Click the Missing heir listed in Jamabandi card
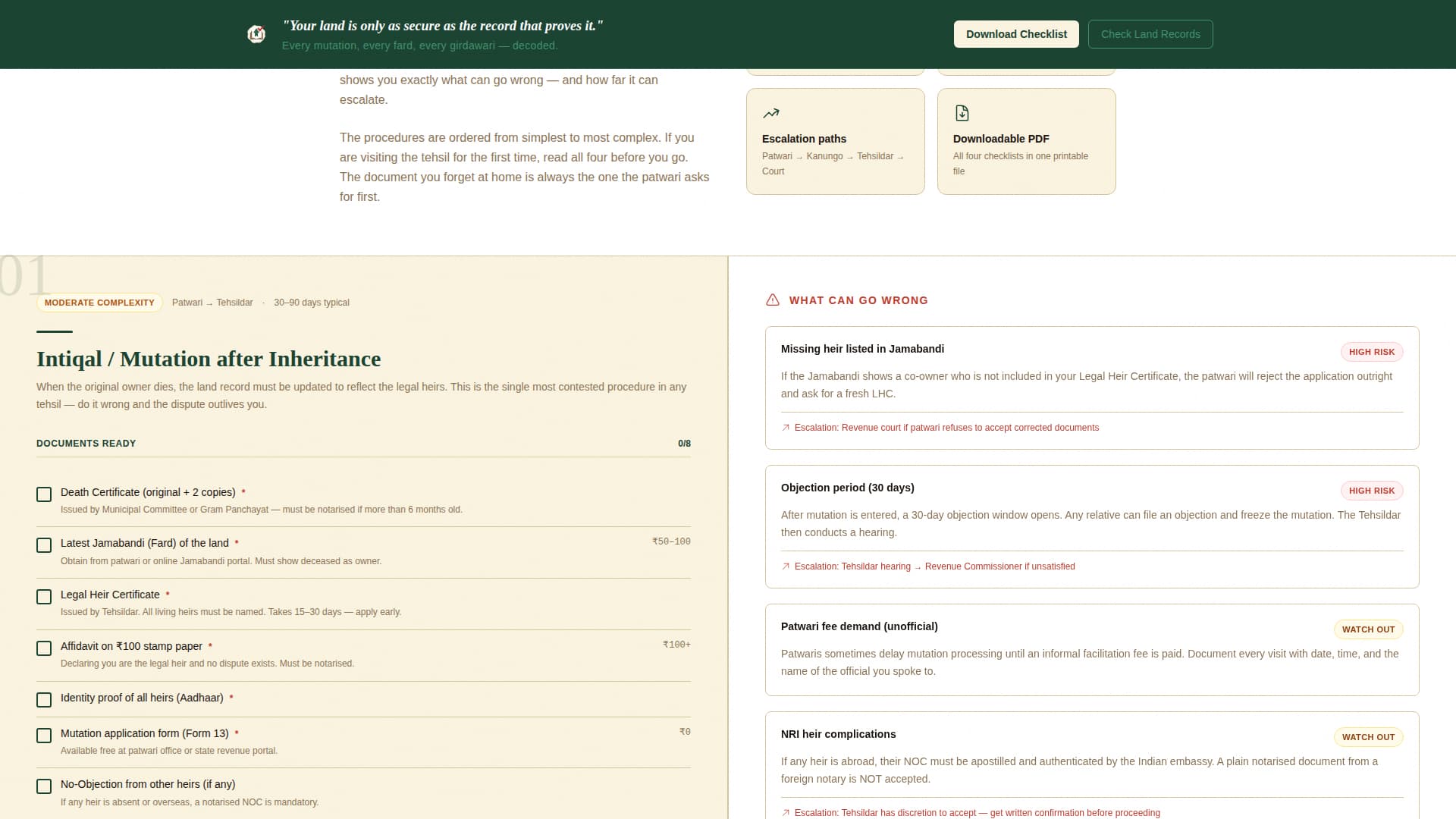Image resolution: width=1456 pixels, height=819 pixels. [1092, 388]
